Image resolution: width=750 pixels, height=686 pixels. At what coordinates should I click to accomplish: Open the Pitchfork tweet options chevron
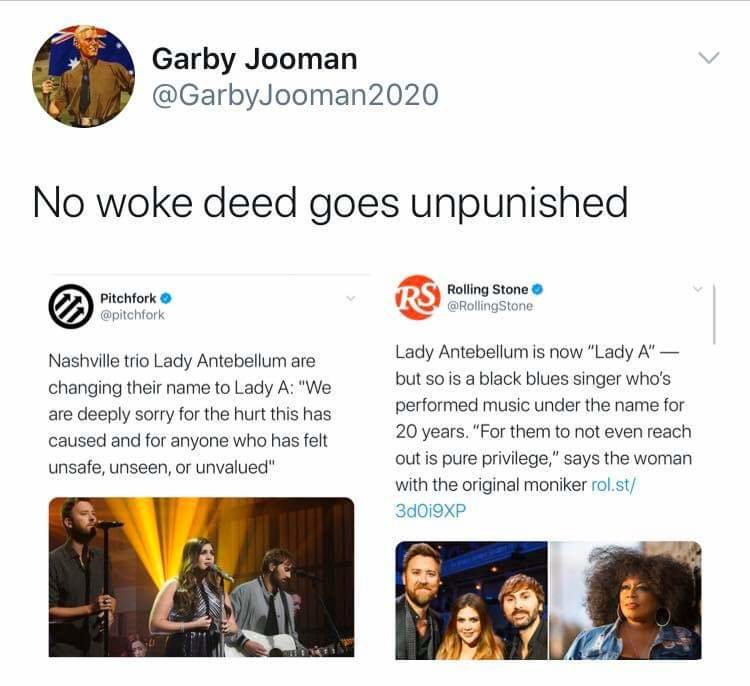351,299
